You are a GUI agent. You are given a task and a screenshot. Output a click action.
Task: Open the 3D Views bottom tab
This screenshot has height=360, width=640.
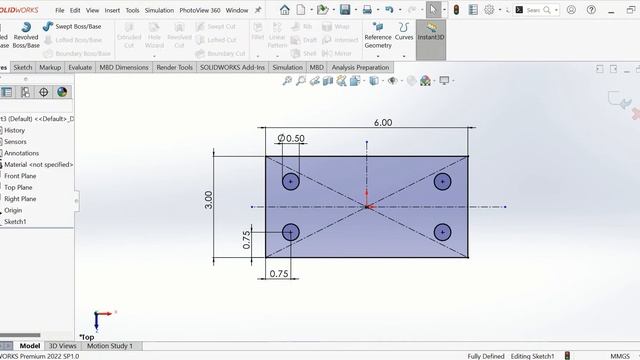62,346
